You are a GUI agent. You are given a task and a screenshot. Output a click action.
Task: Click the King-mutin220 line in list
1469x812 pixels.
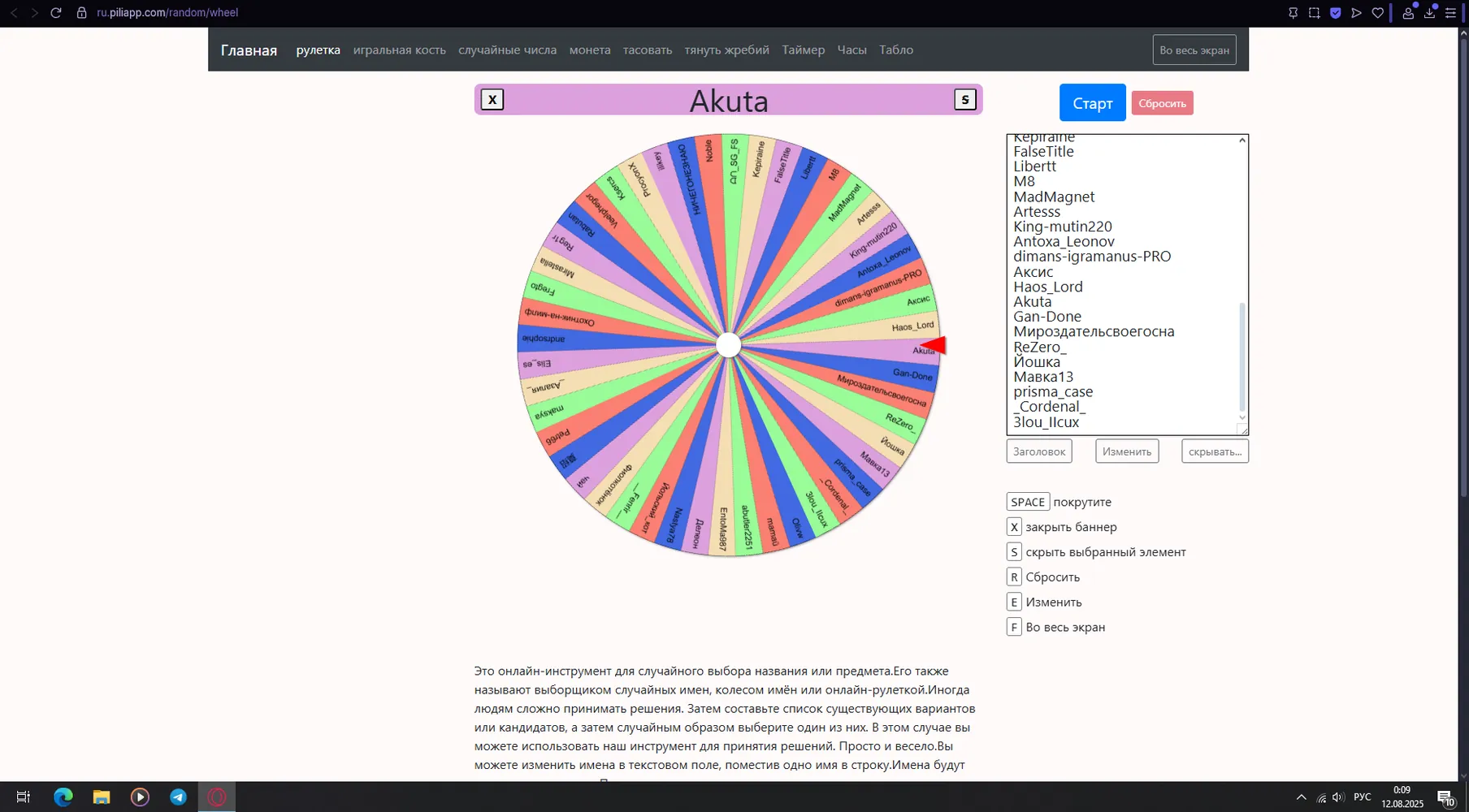[1063, 227]
